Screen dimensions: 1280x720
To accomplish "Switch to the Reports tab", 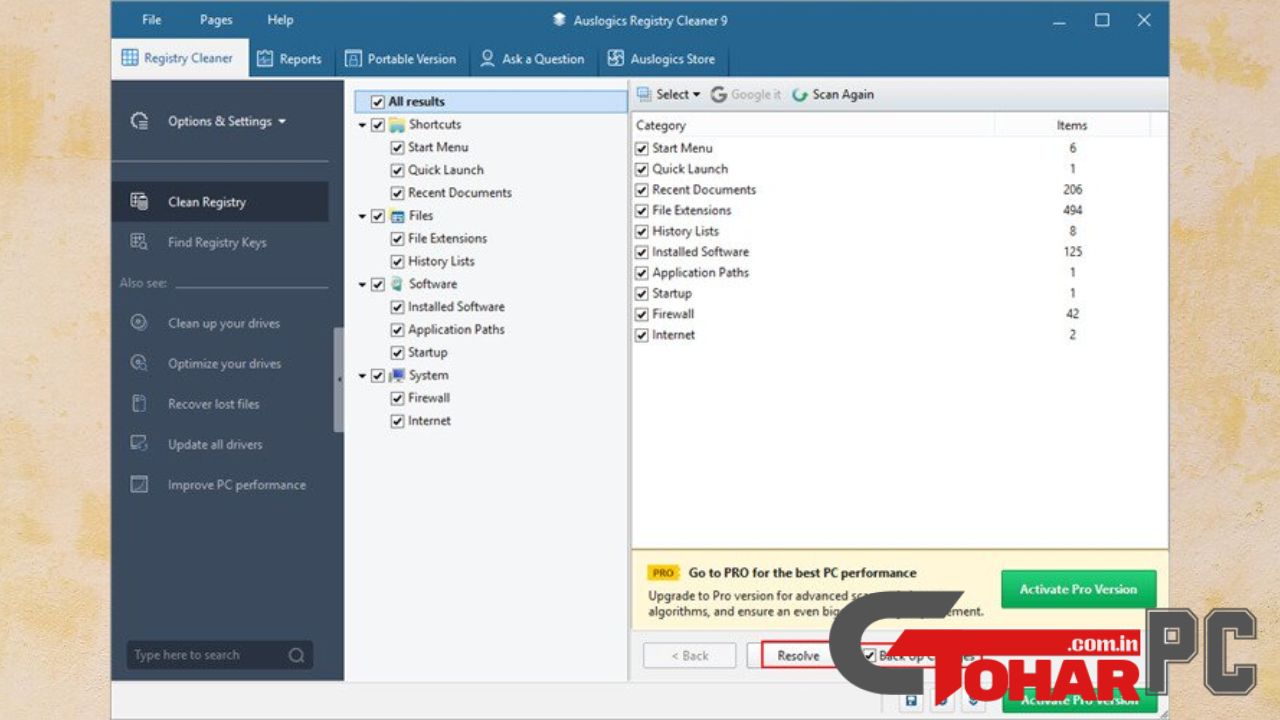I will pyautogui.click(x=289, y=59).
